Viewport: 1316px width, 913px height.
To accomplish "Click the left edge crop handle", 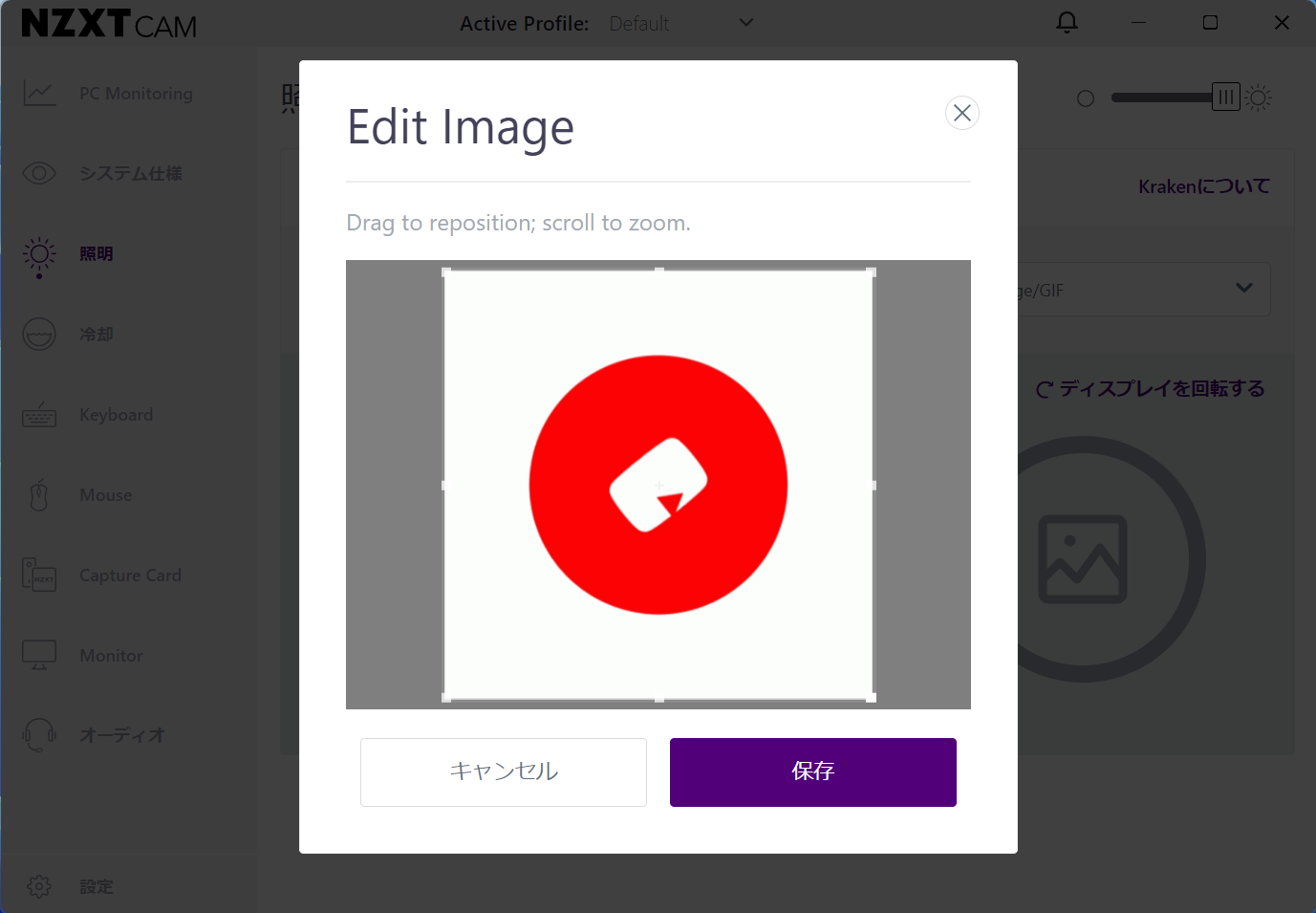I will pyautogui.click(x=444, y=486).
